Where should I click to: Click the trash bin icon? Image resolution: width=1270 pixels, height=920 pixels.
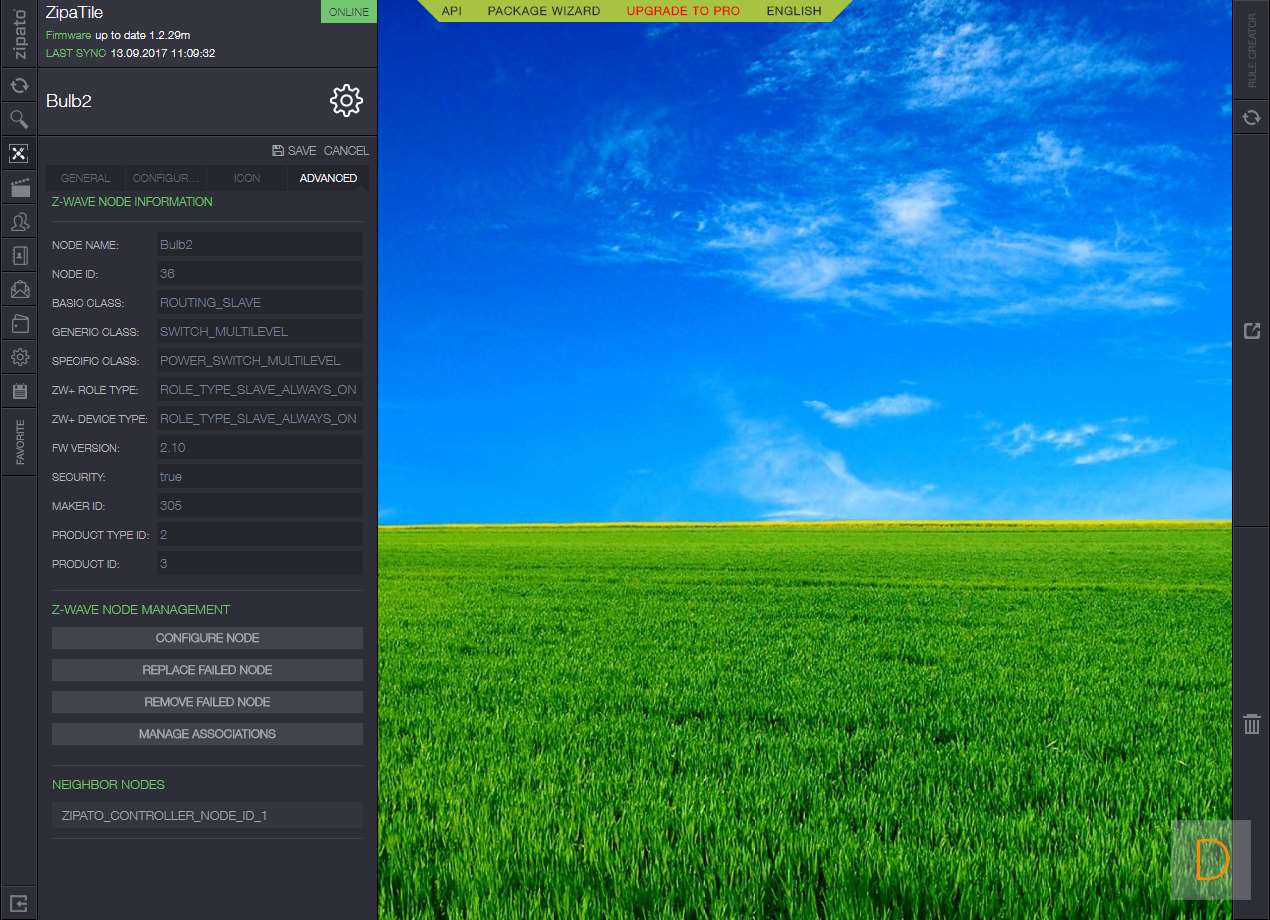click(x=1251, y=724)
